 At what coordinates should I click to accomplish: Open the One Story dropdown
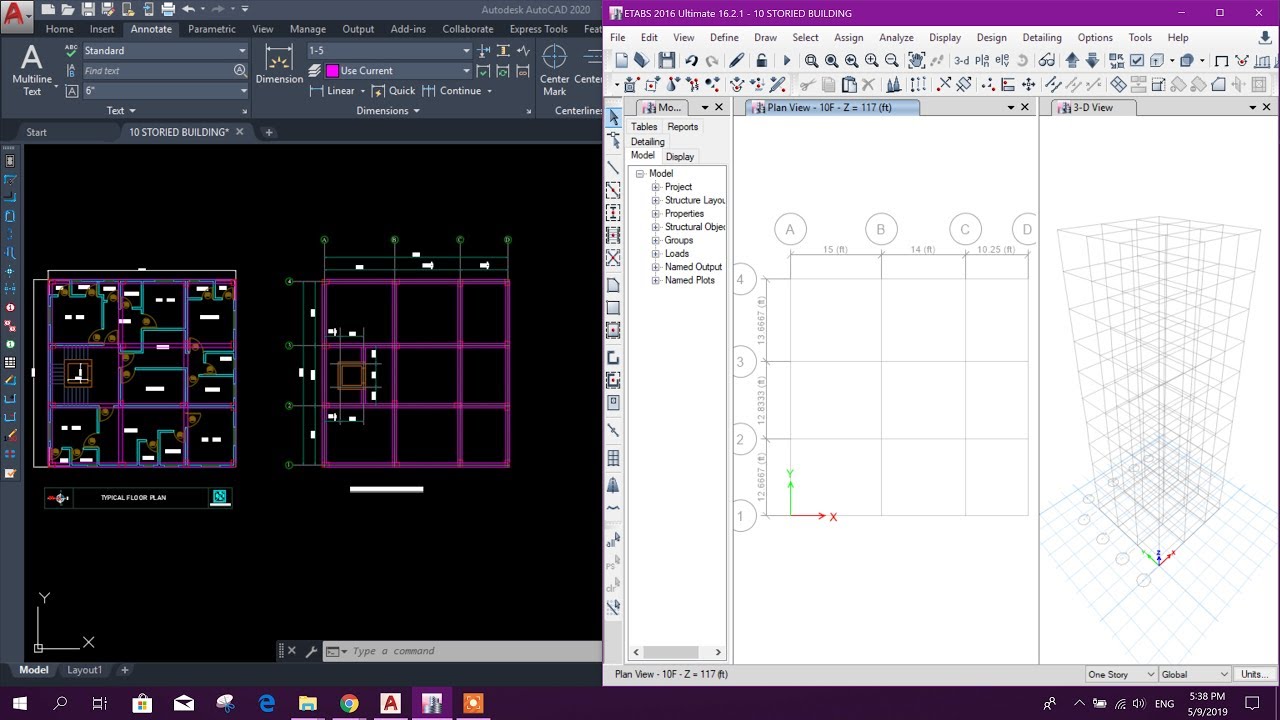pos(1118,673)
